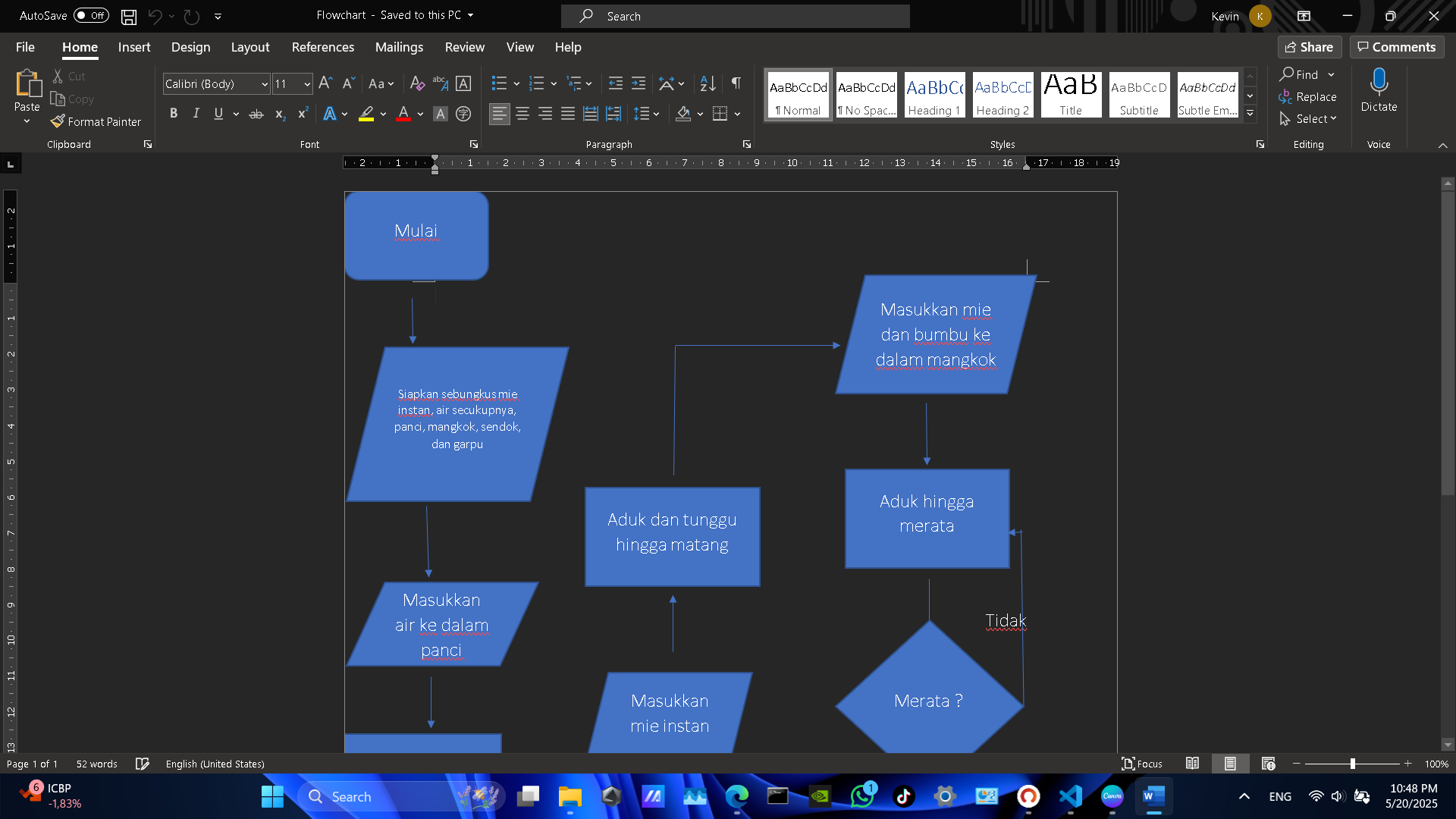Toggle Bold formatting

(174, 114)
